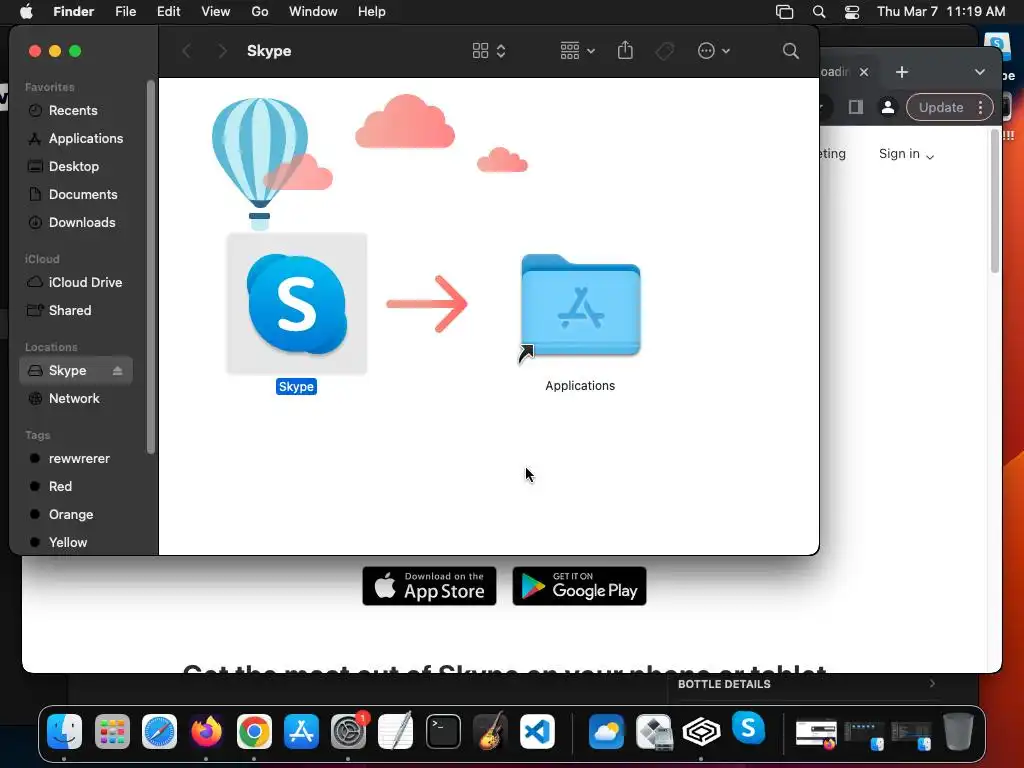Click Get it on Google Play badge
The width and height of the screenshot is (1024, 768).
point(579,586)
